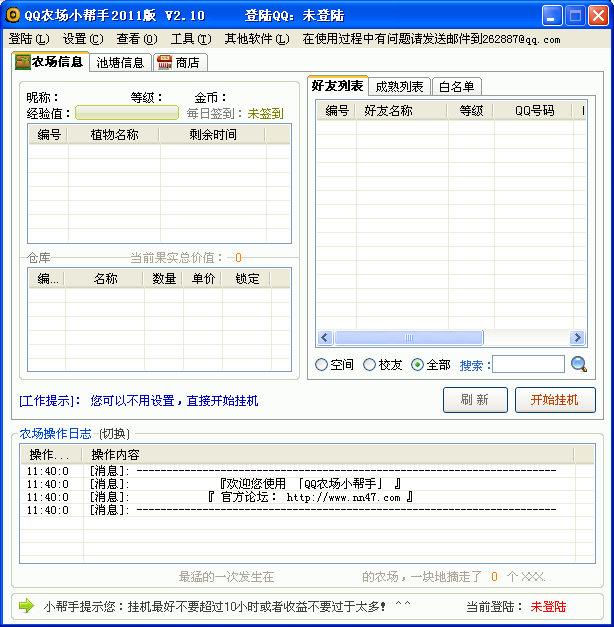Click the friend search input field
The width and height of the screenshot is (614, 627).
point(528,364)
